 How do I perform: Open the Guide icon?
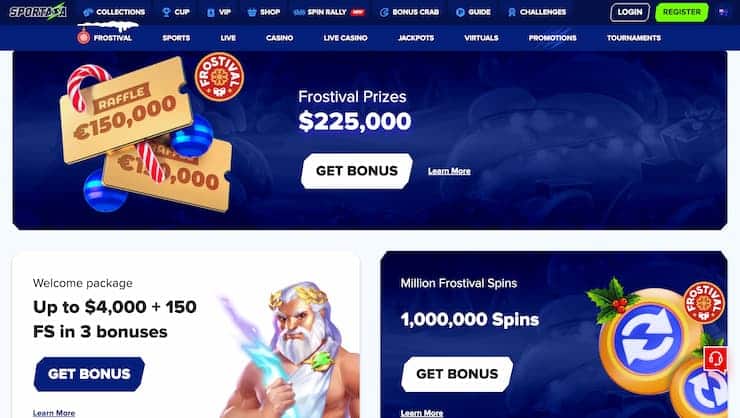[x=460, y=12]
